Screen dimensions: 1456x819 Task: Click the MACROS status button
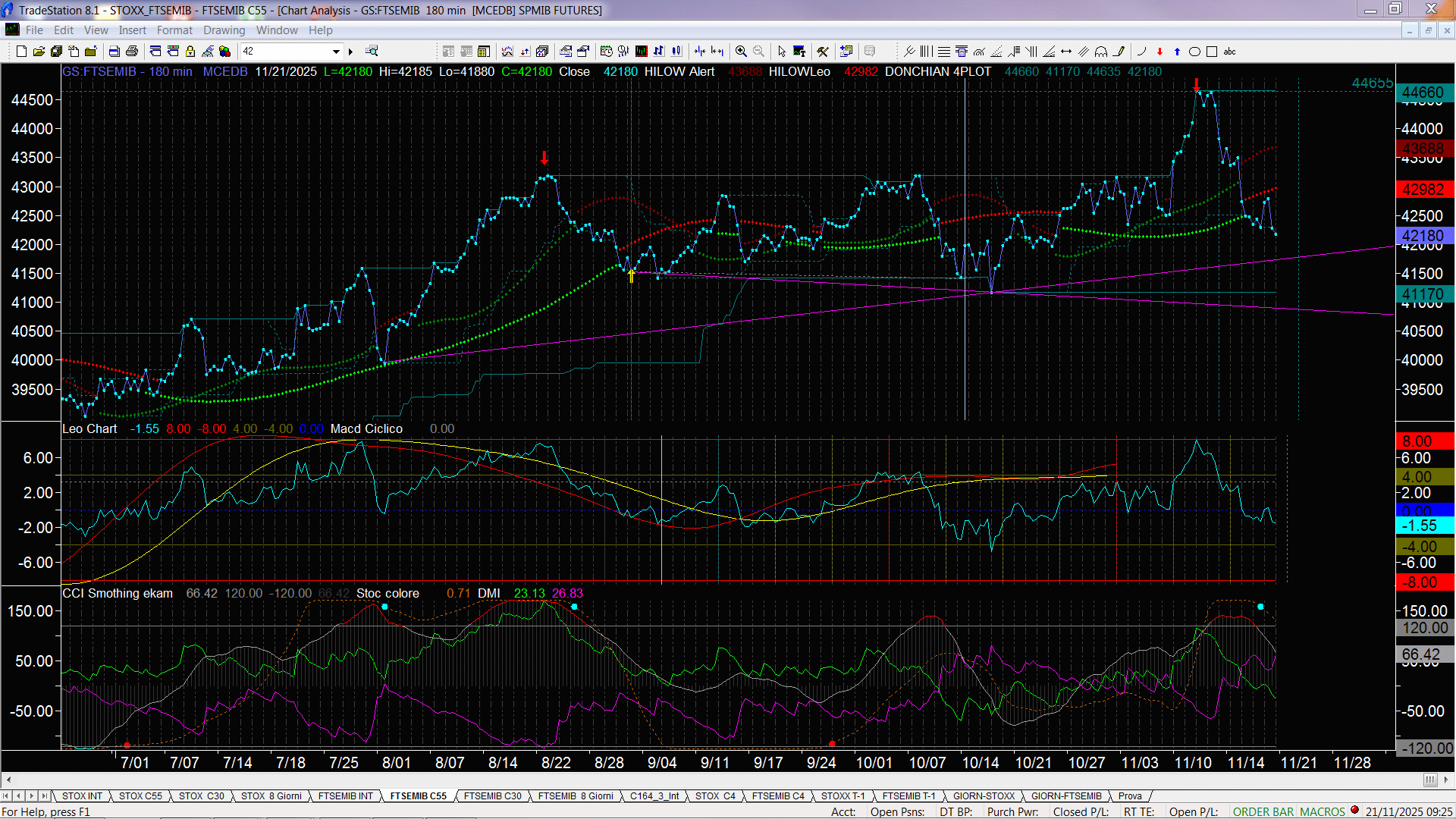tap(1323, 811)
